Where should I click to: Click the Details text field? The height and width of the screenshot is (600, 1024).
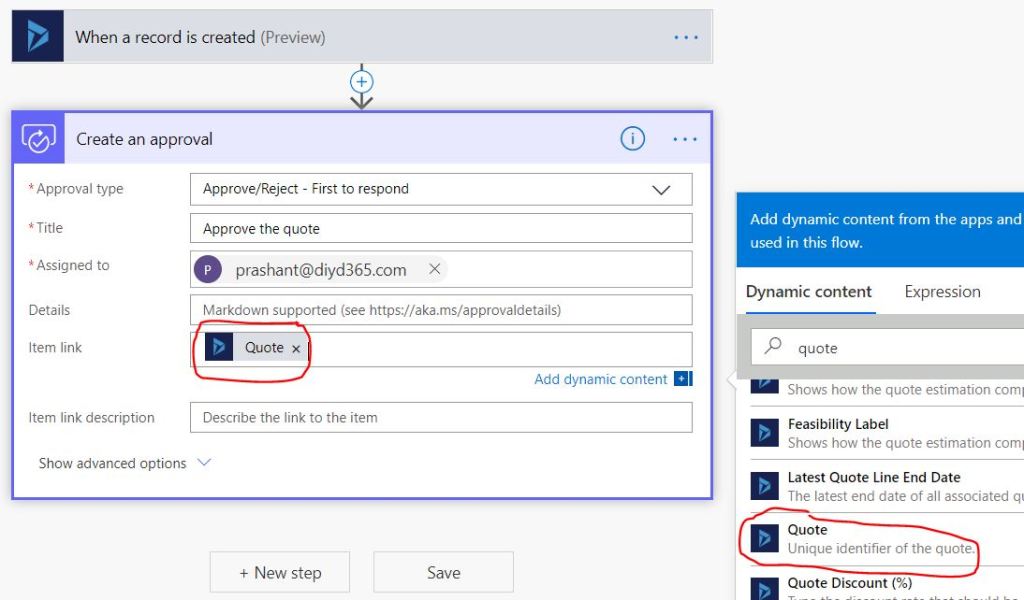pyautogui.click(x=440, y=310)
